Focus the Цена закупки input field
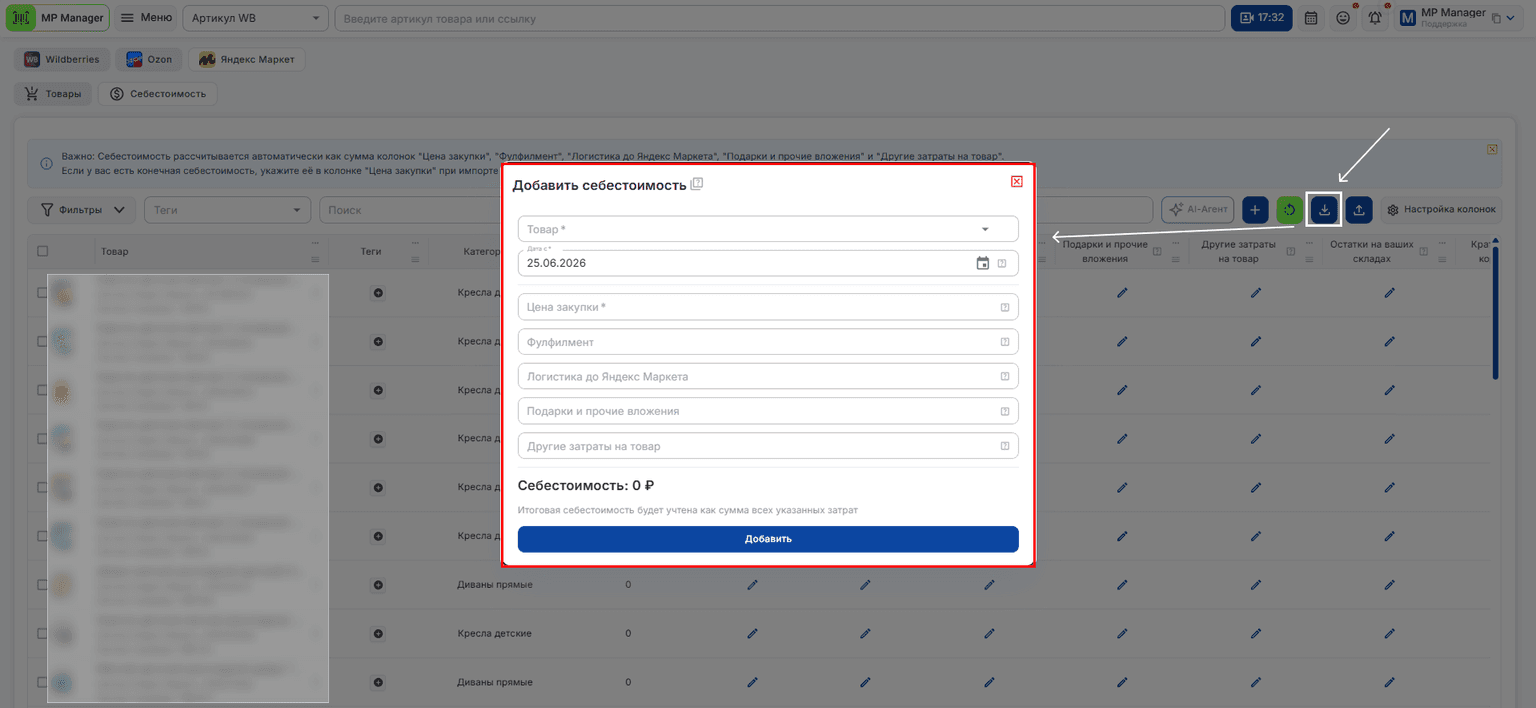The width and height of the screenshot is (1536, 708). click(x=768, y=307)
